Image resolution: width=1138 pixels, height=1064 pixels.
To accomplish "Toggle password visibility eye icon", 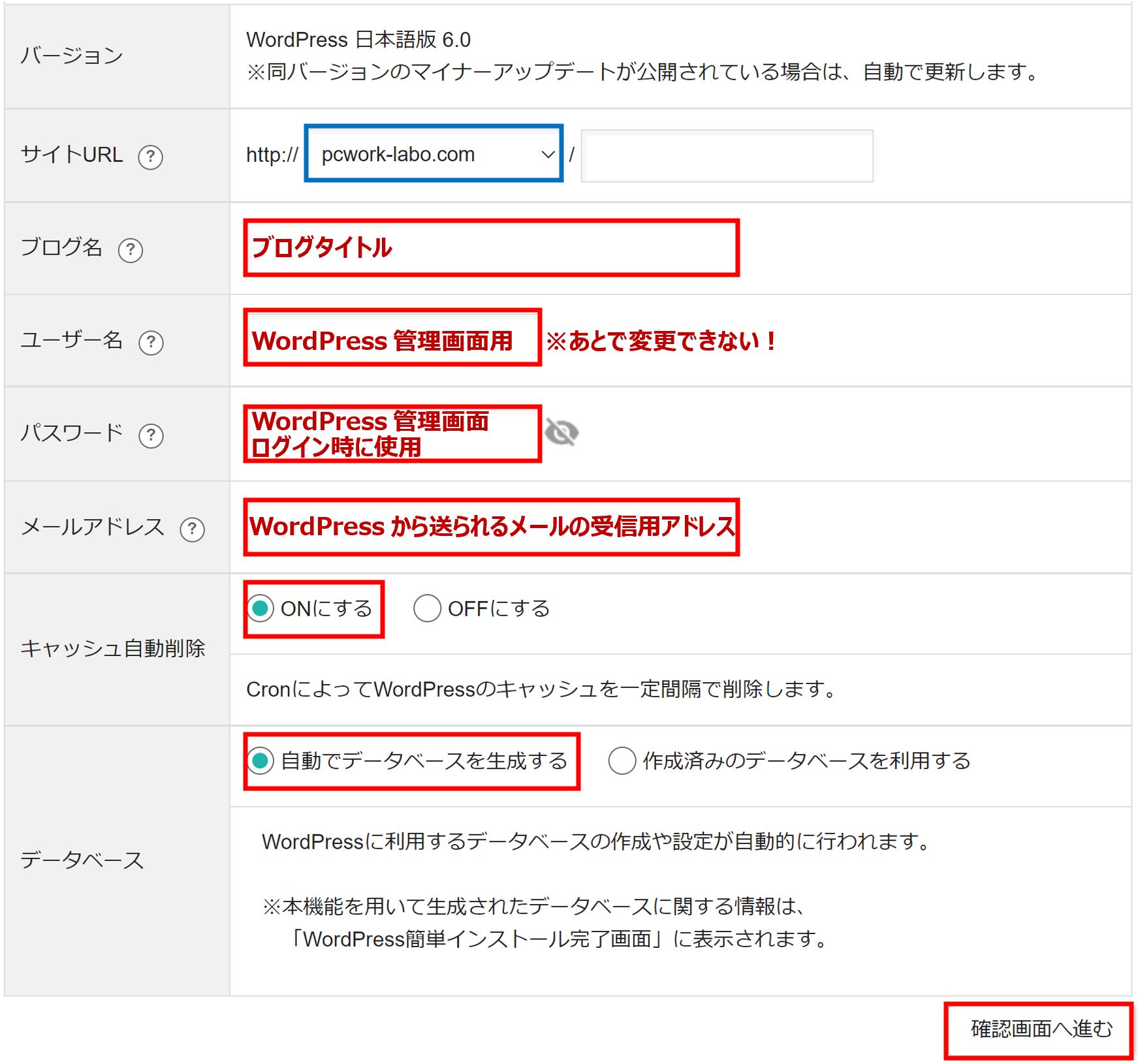I will [x=561, y=432].
